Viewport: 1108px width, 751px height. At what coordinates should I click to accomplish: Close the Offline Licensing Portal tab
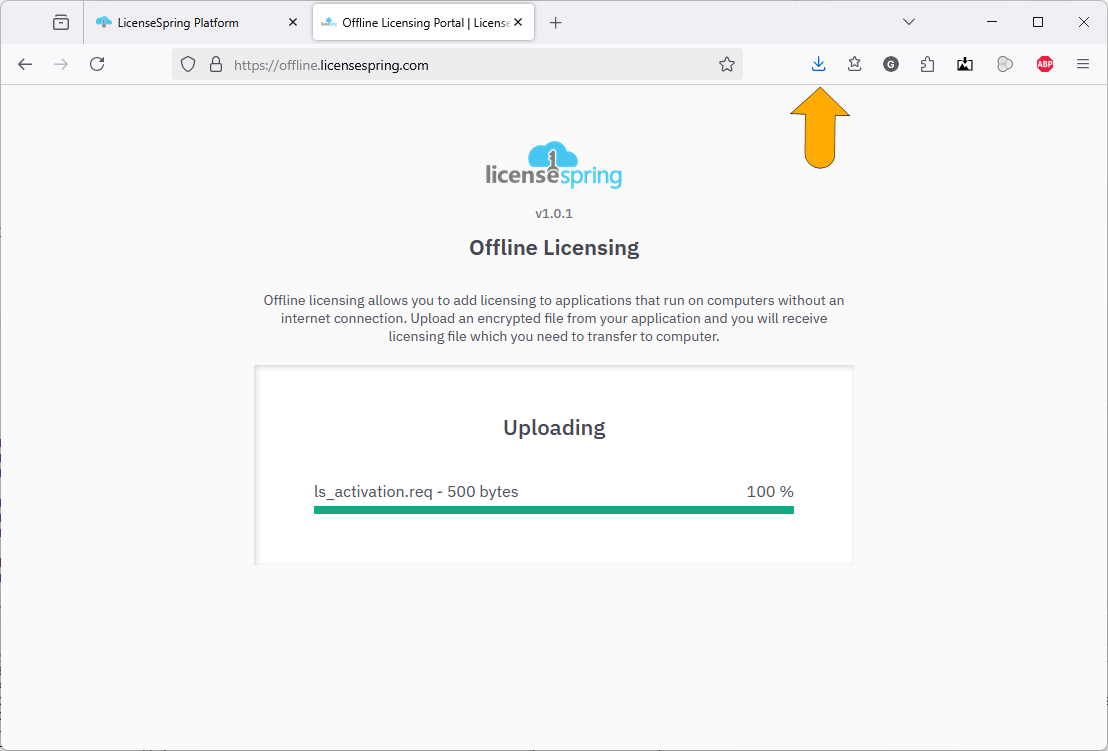(x=518, y=23)
